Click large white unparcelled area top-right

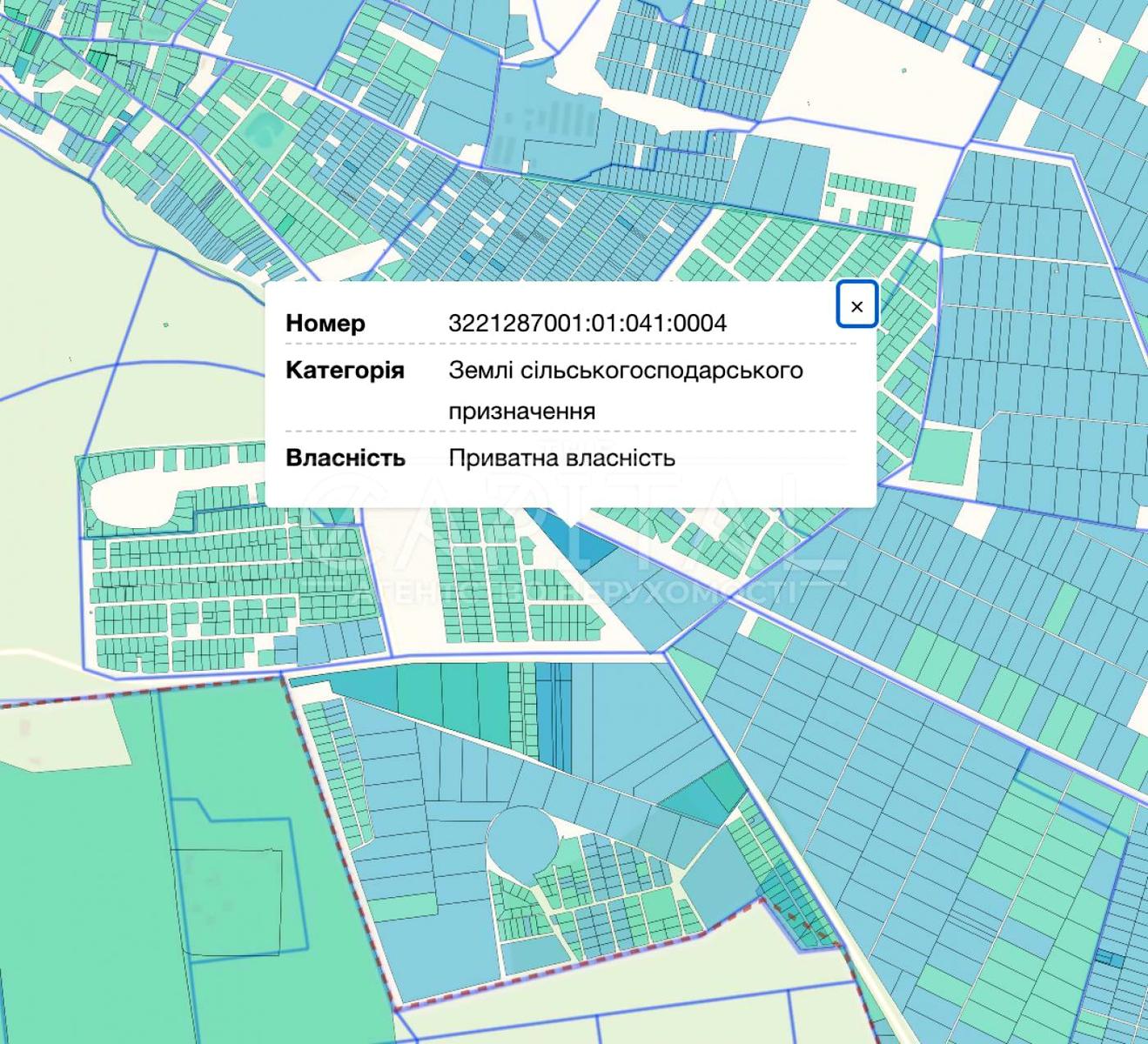[x=879, y=78]
